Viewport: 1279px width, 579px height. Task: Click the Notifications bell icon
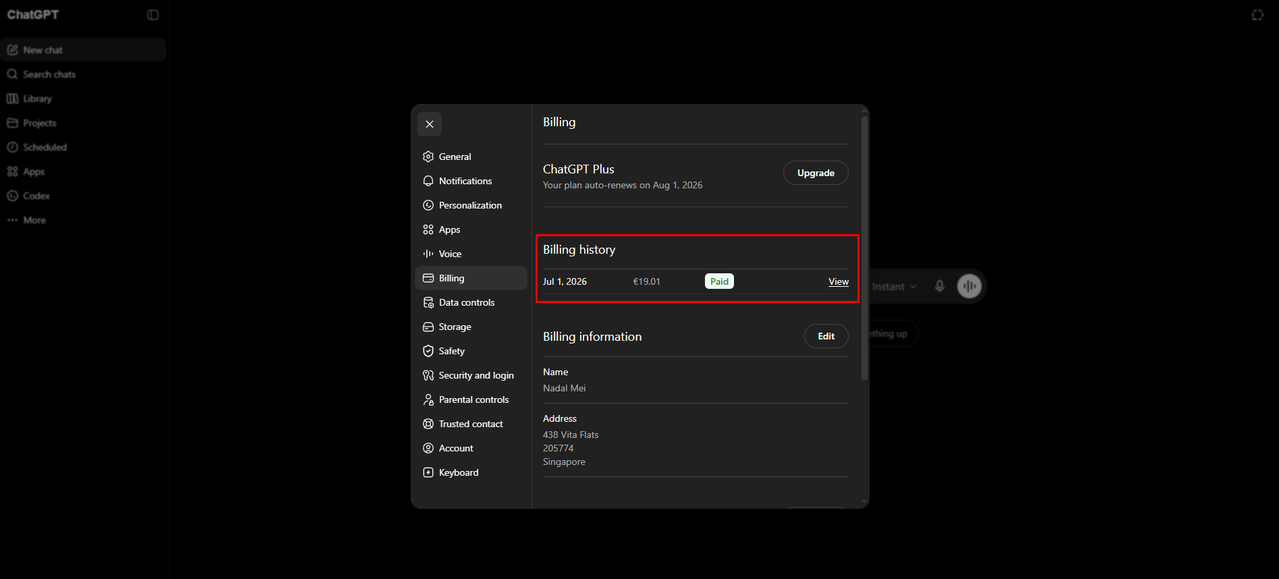[x=428, y=181]
